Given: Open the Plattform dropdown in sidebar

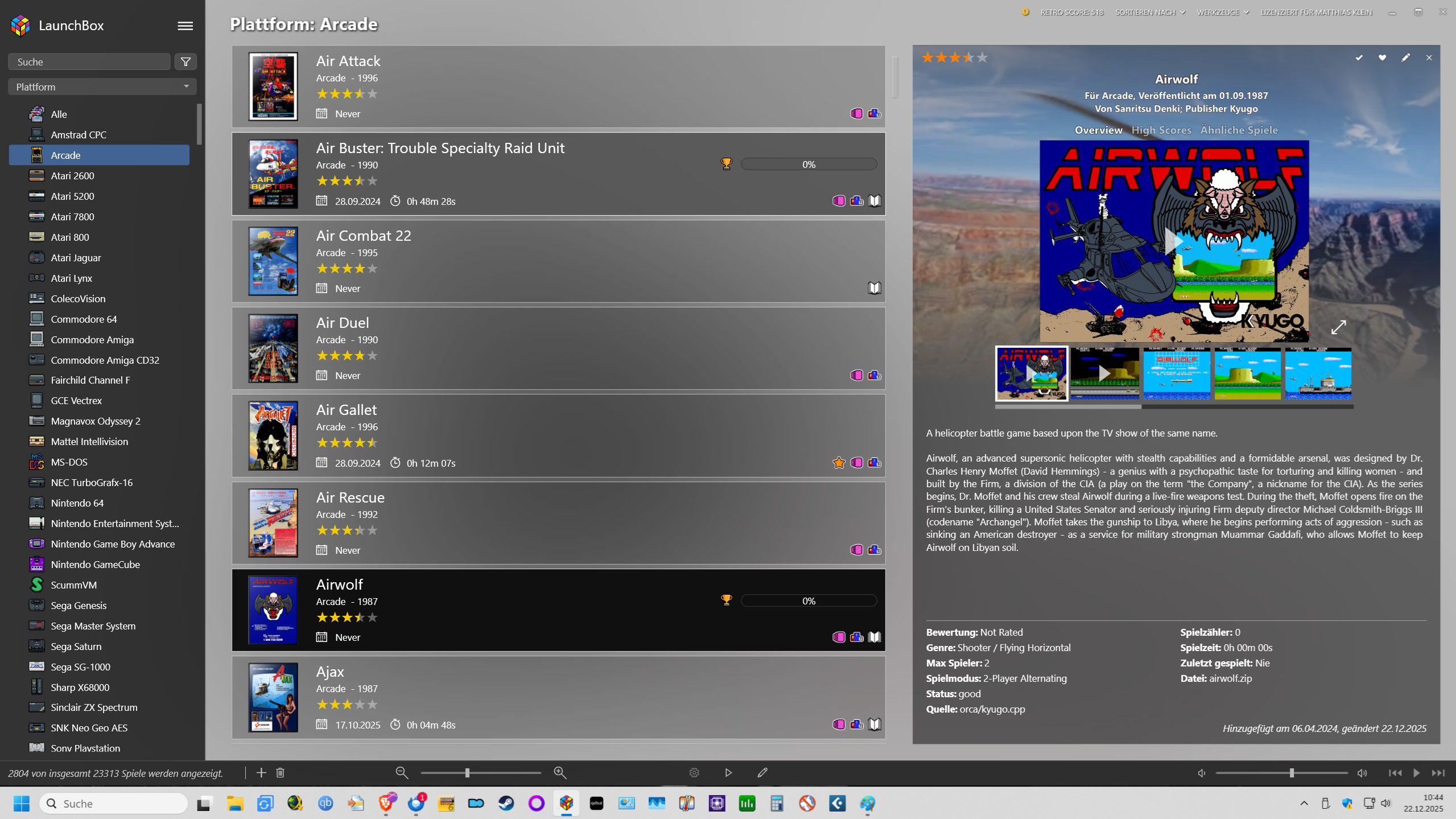Looking at the screenshot, I should (x=102, y=87).
